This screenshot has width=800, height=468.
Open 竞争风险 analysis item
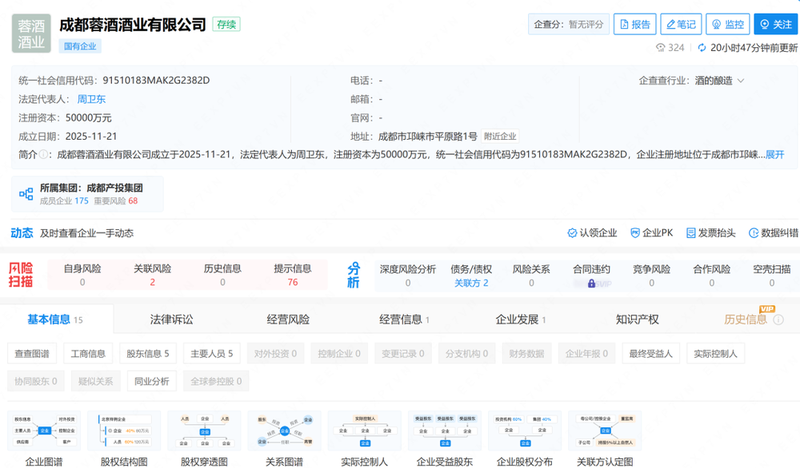652,276
